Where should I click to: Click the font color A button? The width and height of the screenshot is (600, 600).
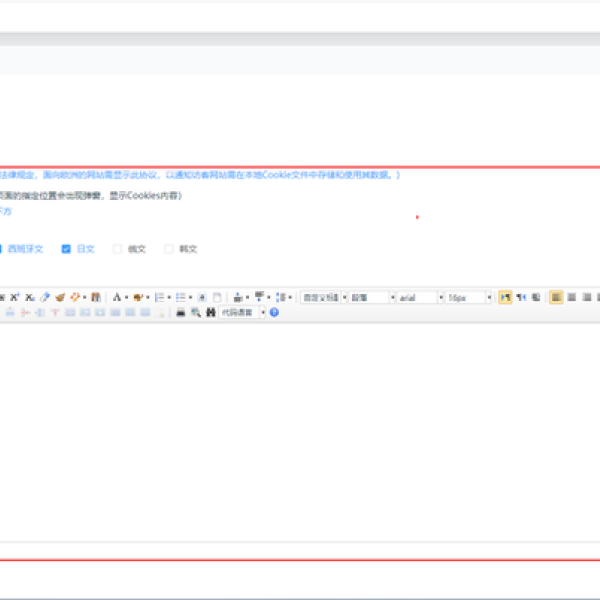click(117, 297)
